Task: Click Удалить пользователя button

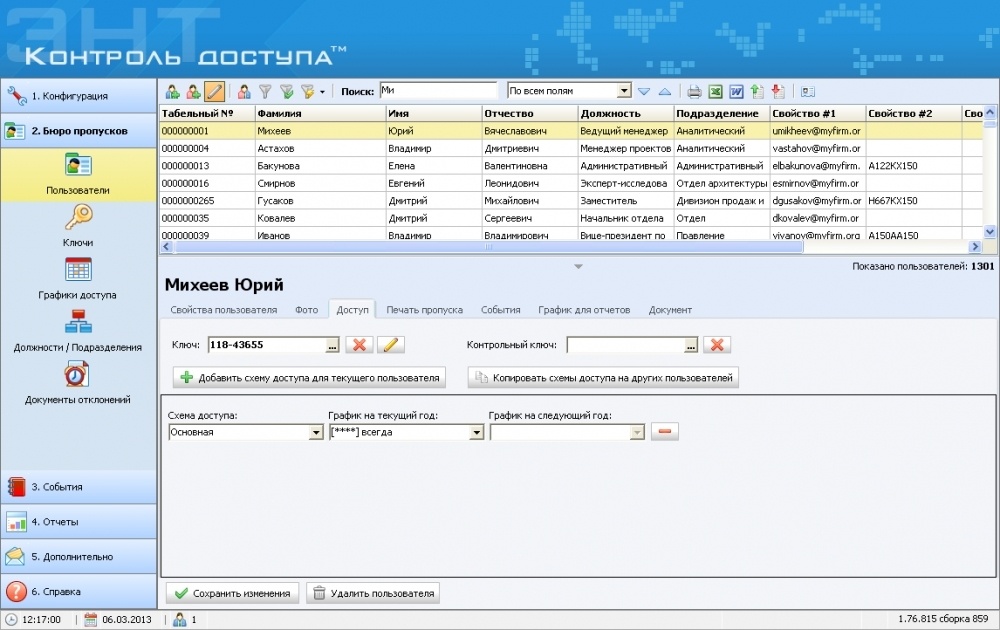Action: tap(372, 593)
